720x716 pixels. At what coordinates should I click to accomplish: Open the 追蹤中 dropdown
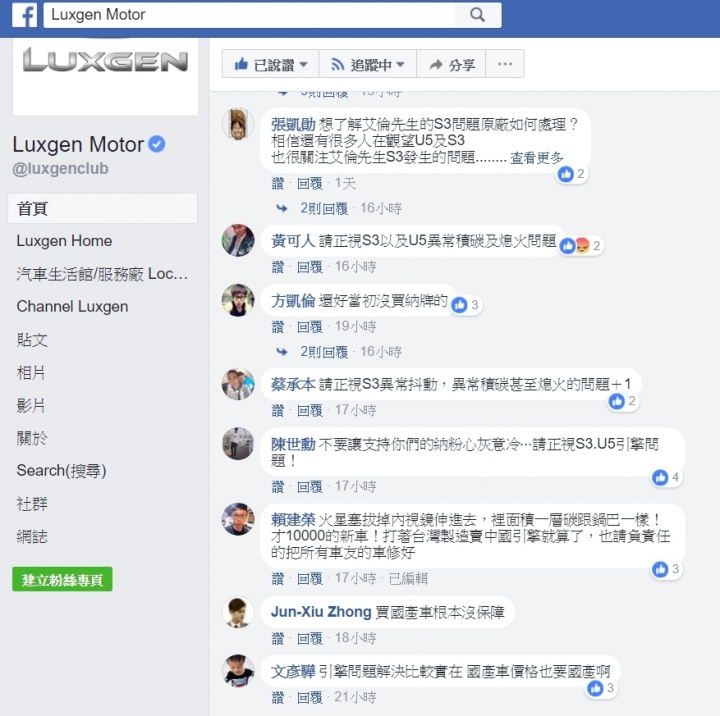(x=368, y=64)
